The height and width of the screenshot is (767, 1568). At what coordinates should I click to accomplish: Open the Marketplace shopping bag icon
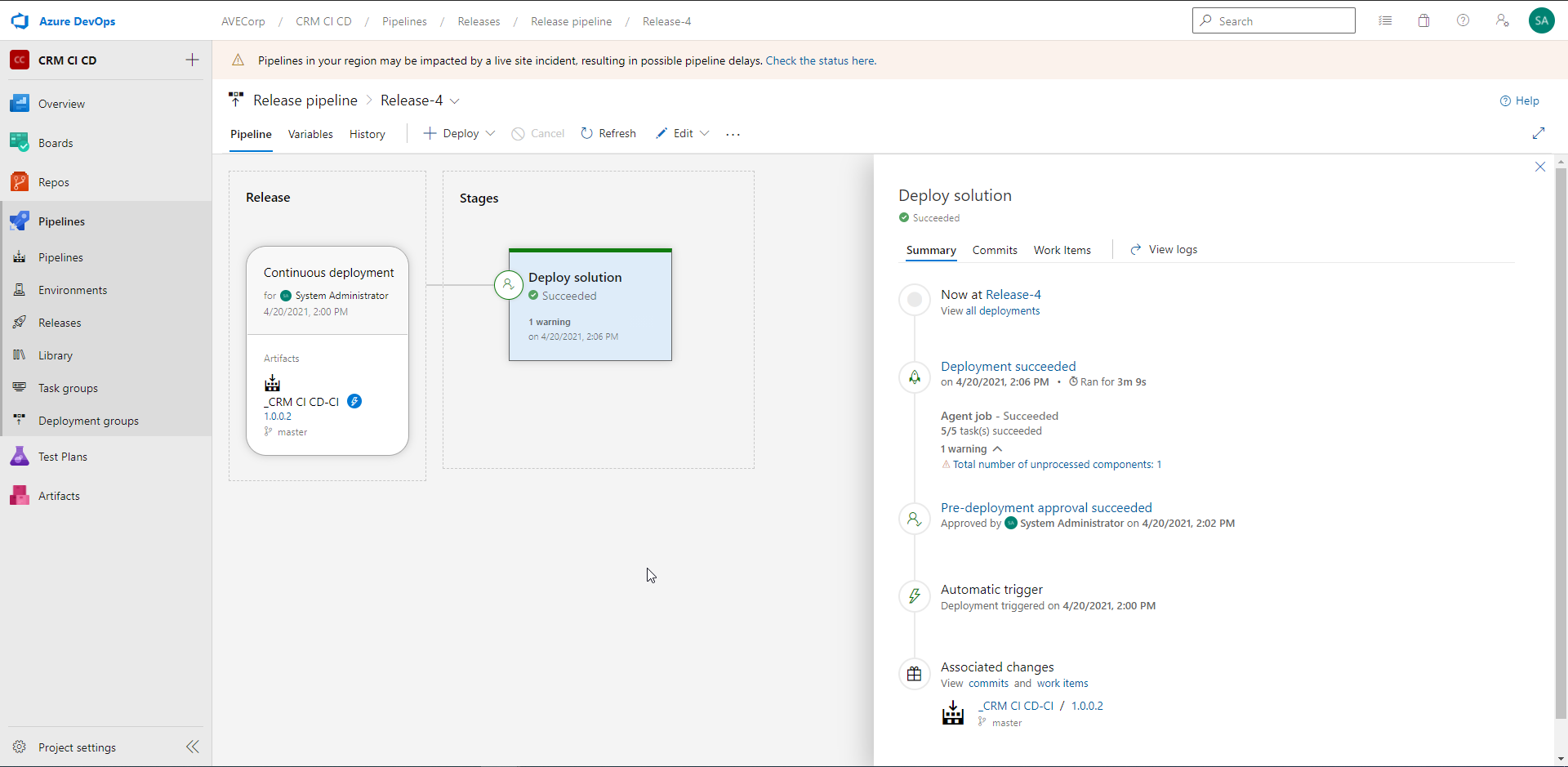pyautogui.click(x=1423, y=20)
